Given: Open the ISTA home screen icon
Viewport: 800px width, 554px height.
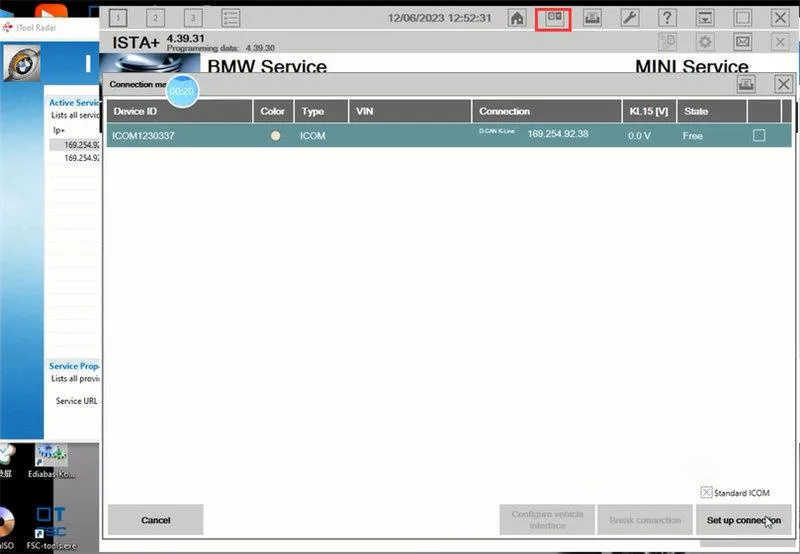Looking at the screenshot, I should pos(517,18).
